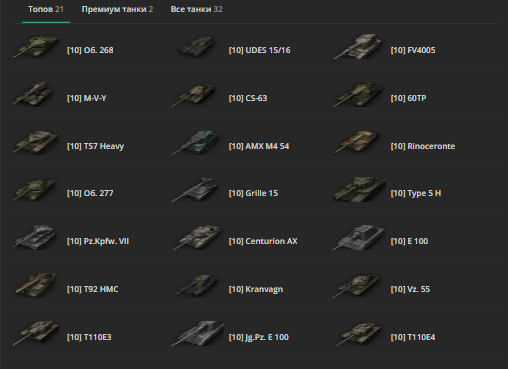Click the Grille 15 tank icon

pos(195,189)
